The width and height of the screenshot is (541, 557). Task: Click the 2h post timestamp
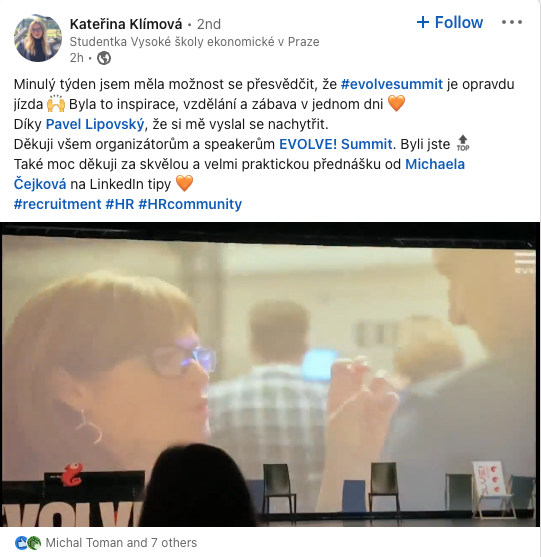click(77, 58)
